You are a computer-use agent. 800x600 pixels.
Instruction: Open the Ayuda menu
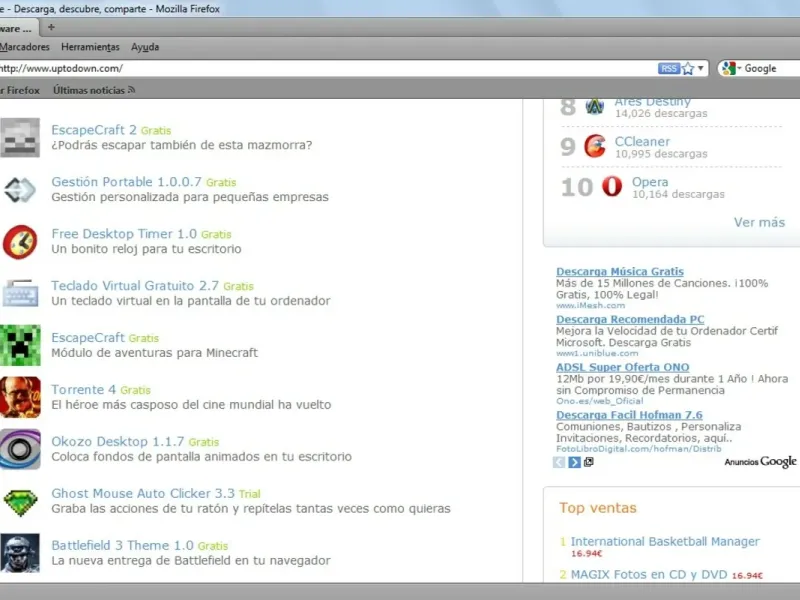[x=145, y=47]
